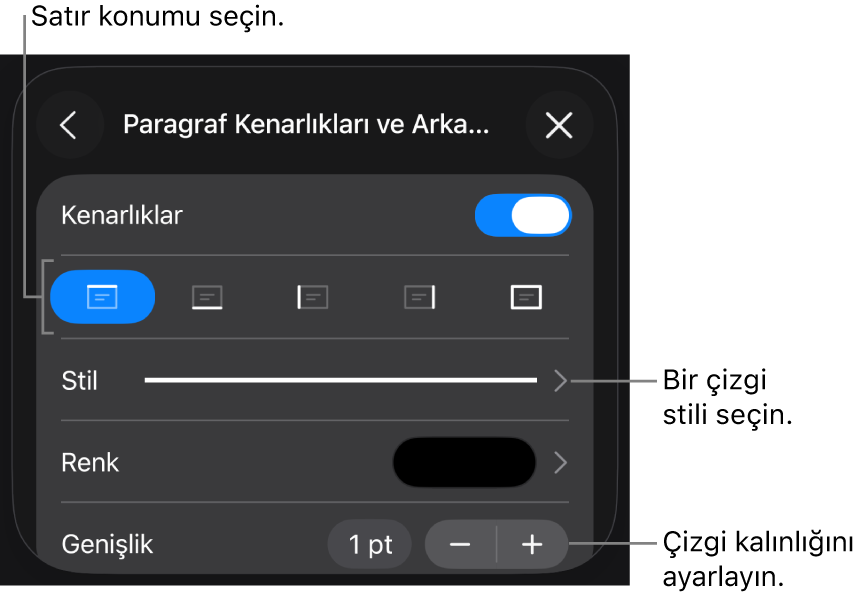
Task: Go back using the left chevron button
Action: click(x=70, y=125)
